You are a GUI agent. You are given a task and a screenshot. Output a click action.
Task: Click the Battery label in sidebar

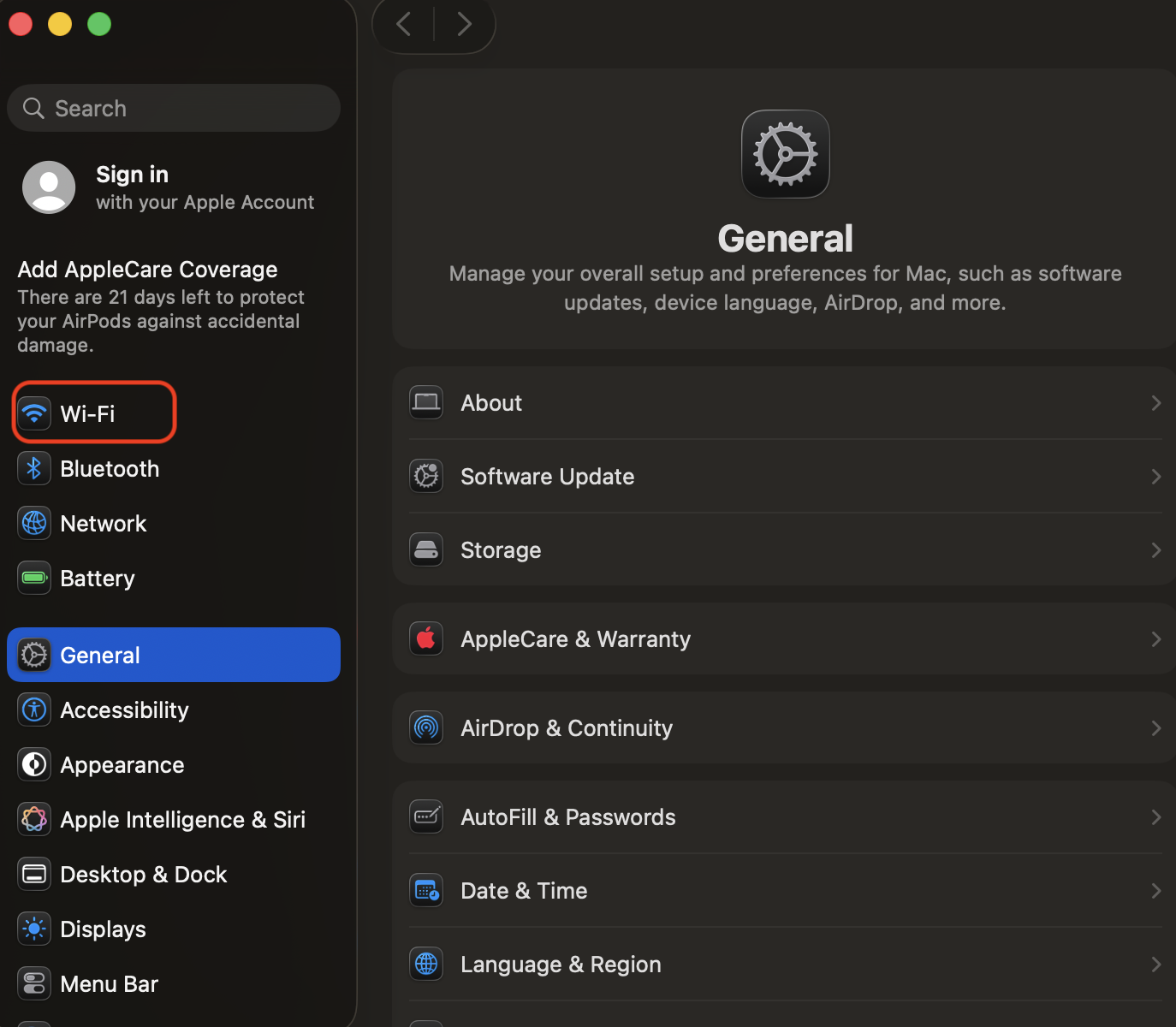98,579
